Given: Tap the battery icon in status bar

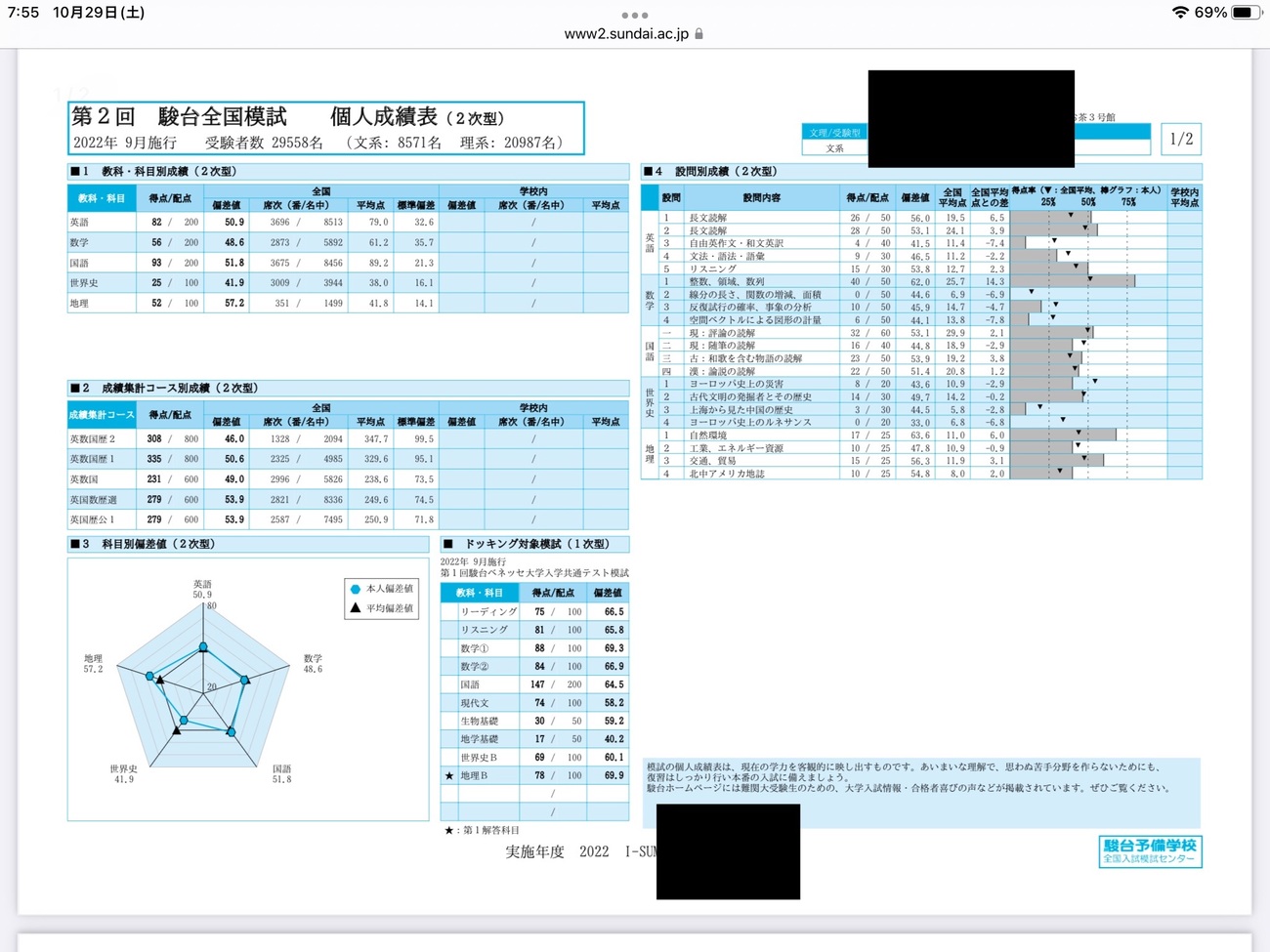Looking at the screenshot, I should 1247,12.
